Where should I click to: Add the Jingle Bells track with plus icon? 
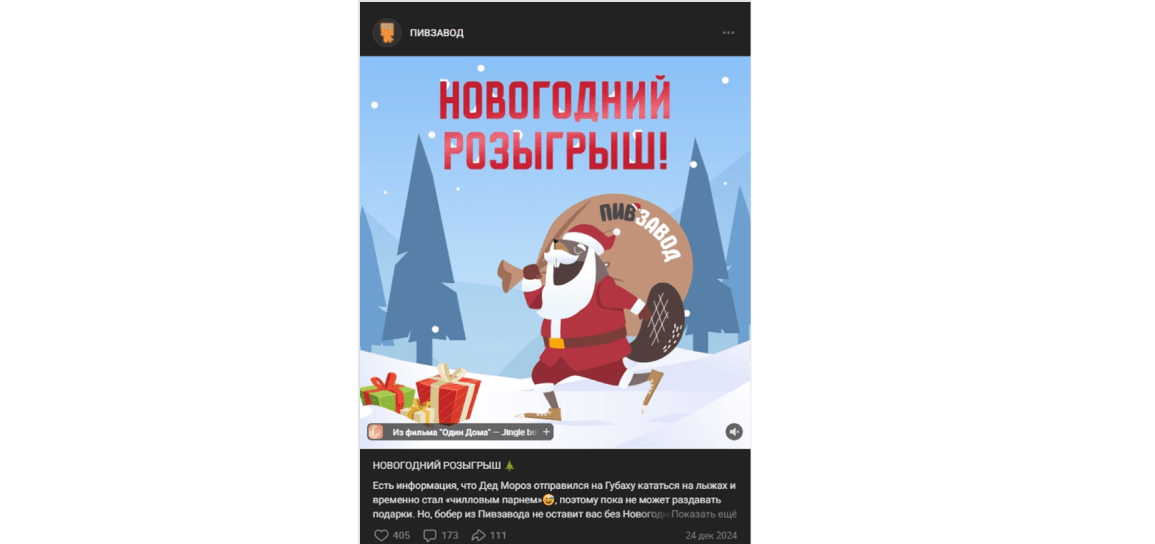tap(547, 432)
